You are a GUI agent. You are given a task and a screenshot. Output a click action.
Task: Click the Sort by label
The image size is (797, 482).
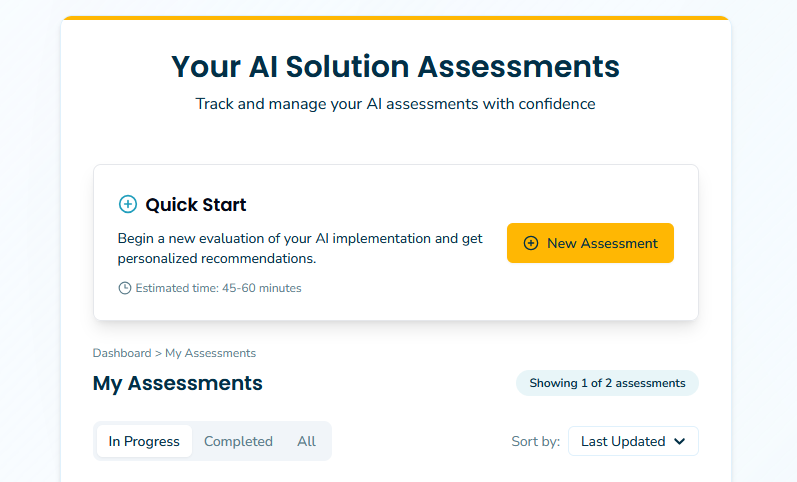coord(535,441)
